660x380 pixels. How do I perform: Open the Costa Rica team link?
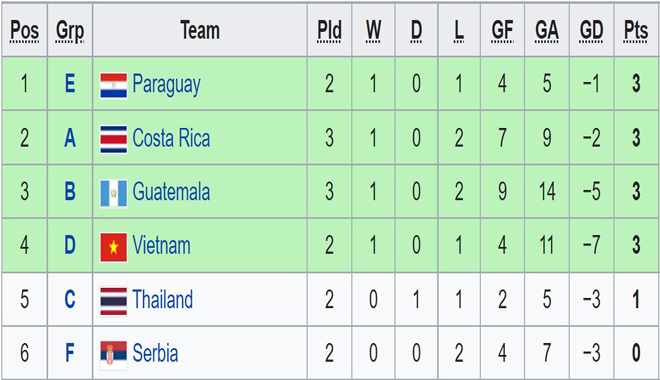tap(171, 138)
